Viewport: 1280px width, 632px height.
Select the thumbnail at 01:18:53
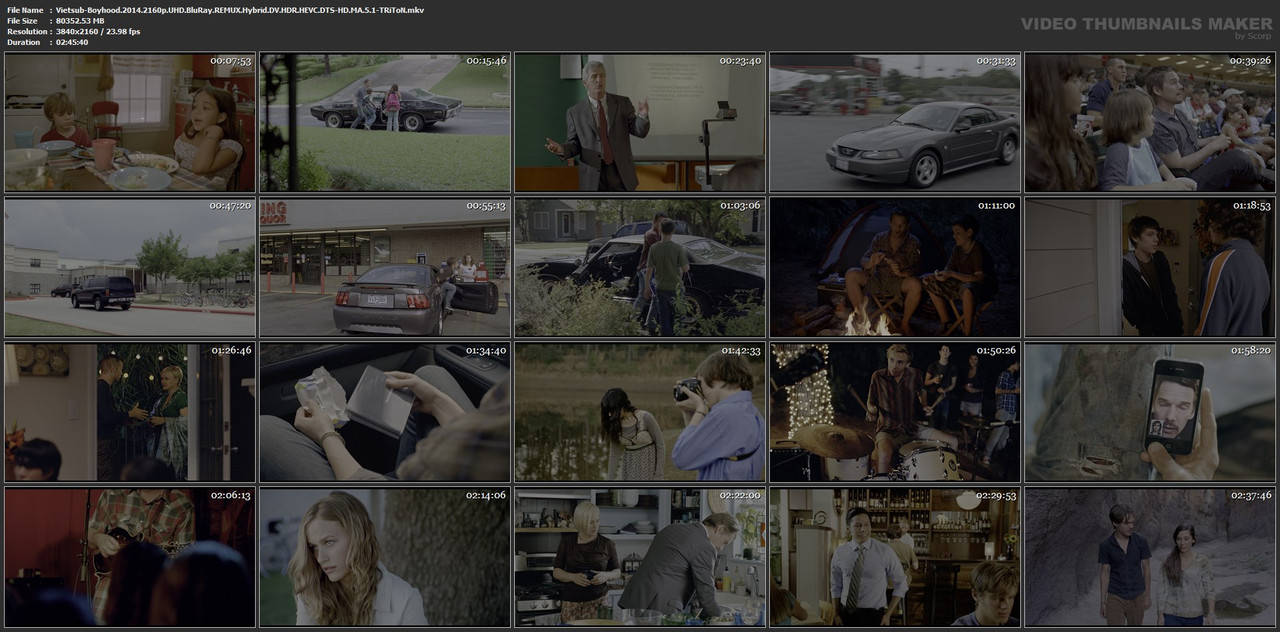pyautogui.click(x=1150, y=267)
